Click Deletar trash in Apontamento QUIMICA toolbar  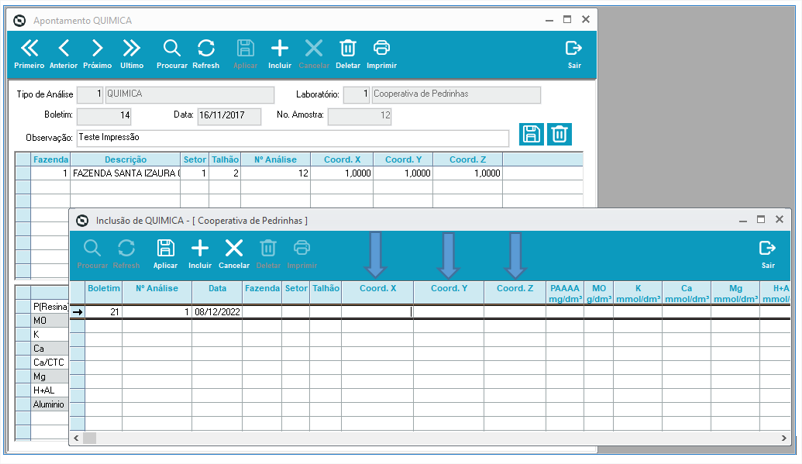[x=348, y=54]
